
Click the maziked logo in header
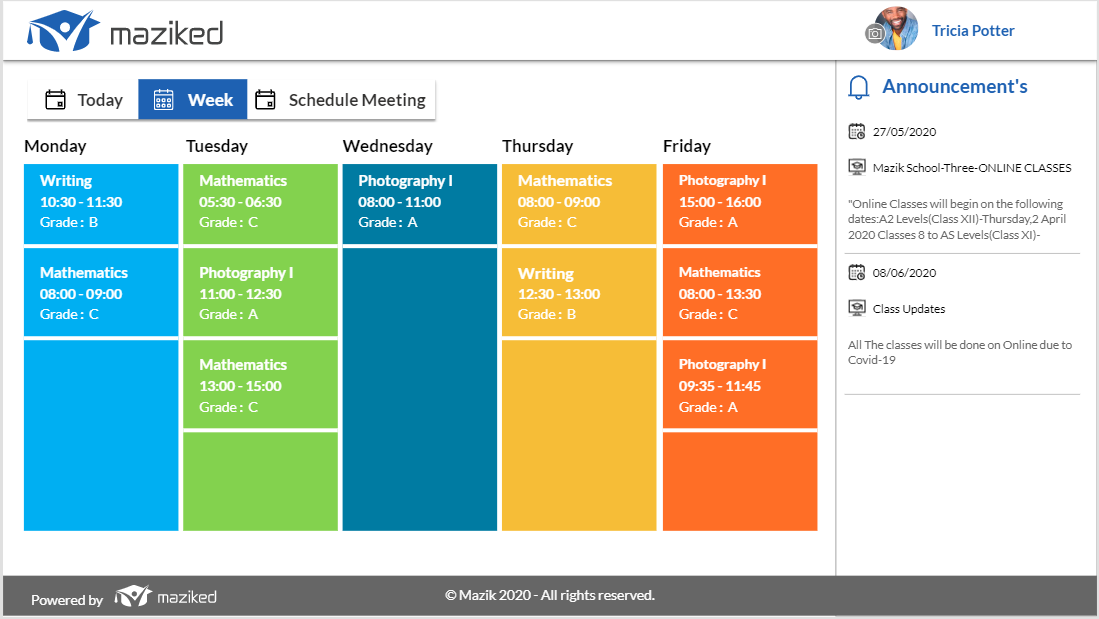125,31
